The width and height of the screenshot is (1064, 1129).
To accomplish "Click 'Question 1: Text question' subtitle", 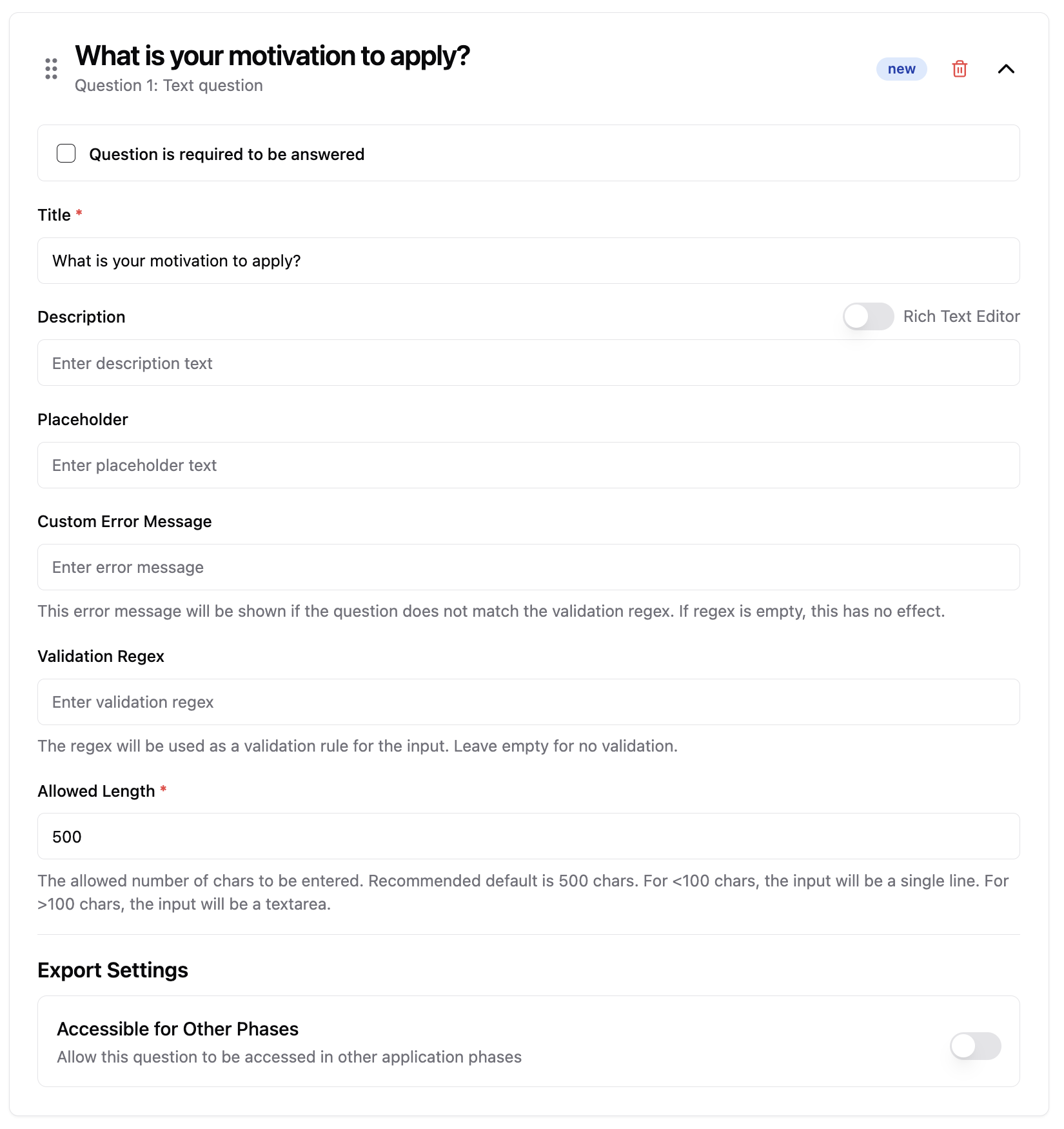I will pyautogui.click(x=169, y=86).
